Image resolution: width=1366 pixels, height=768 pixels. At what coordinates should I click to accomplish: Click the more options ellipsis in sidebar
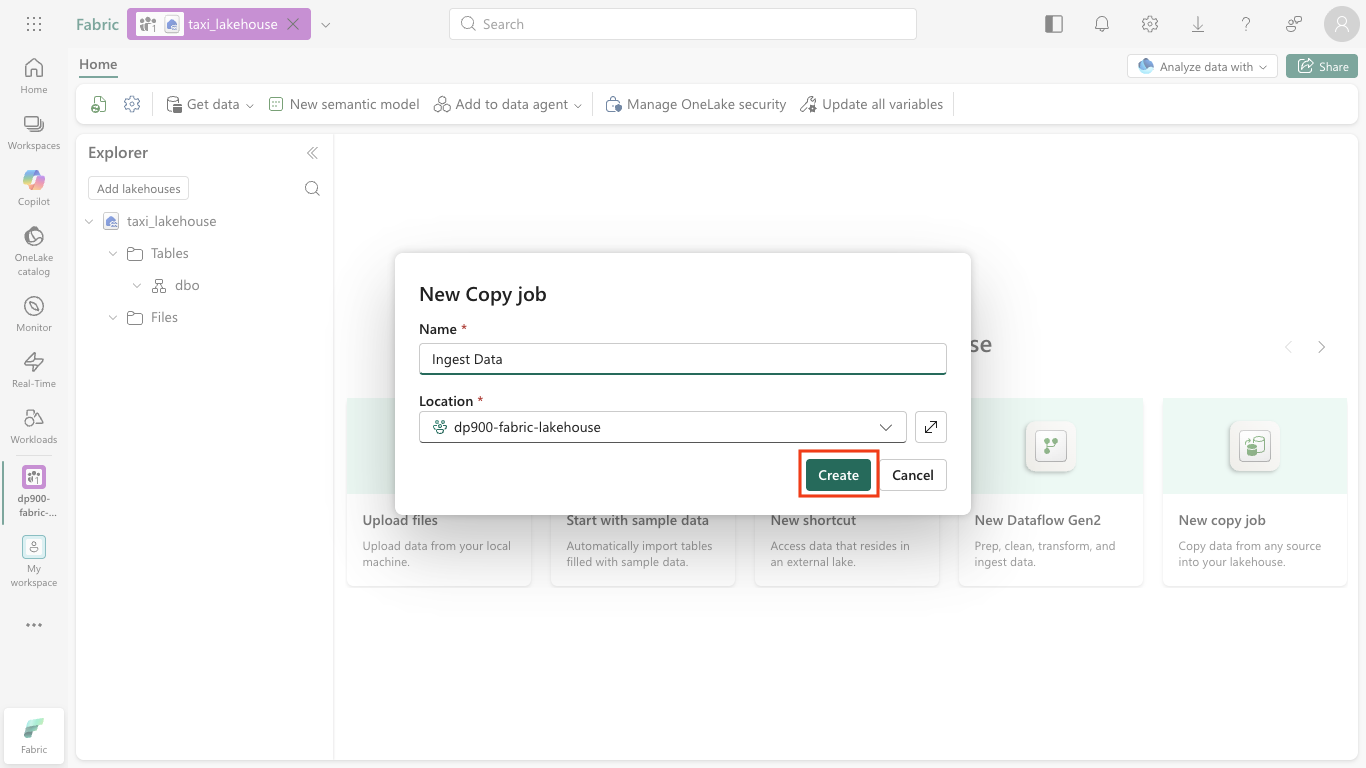(34, 625)
